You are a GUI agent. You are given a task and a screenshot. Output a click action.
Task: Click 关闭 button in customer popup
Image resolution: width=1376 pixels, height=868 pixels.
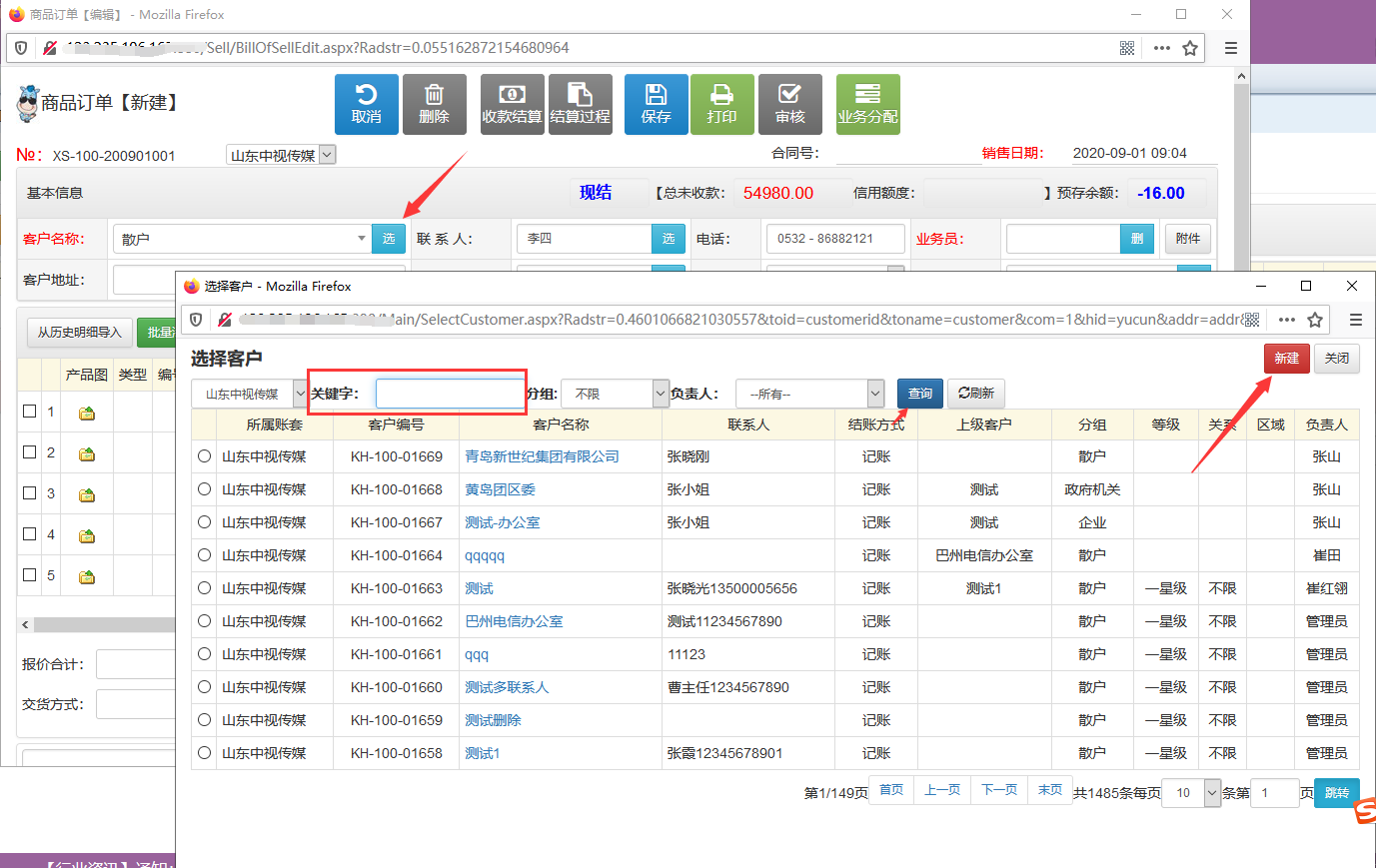(x=1337, y=359)
